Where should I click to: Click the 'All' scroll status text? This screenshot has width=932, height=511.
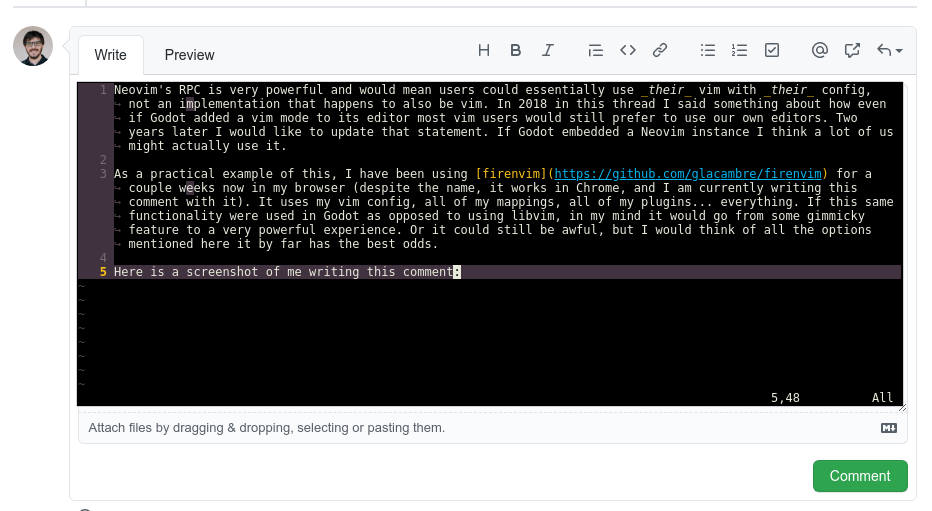tap(882, 398)
